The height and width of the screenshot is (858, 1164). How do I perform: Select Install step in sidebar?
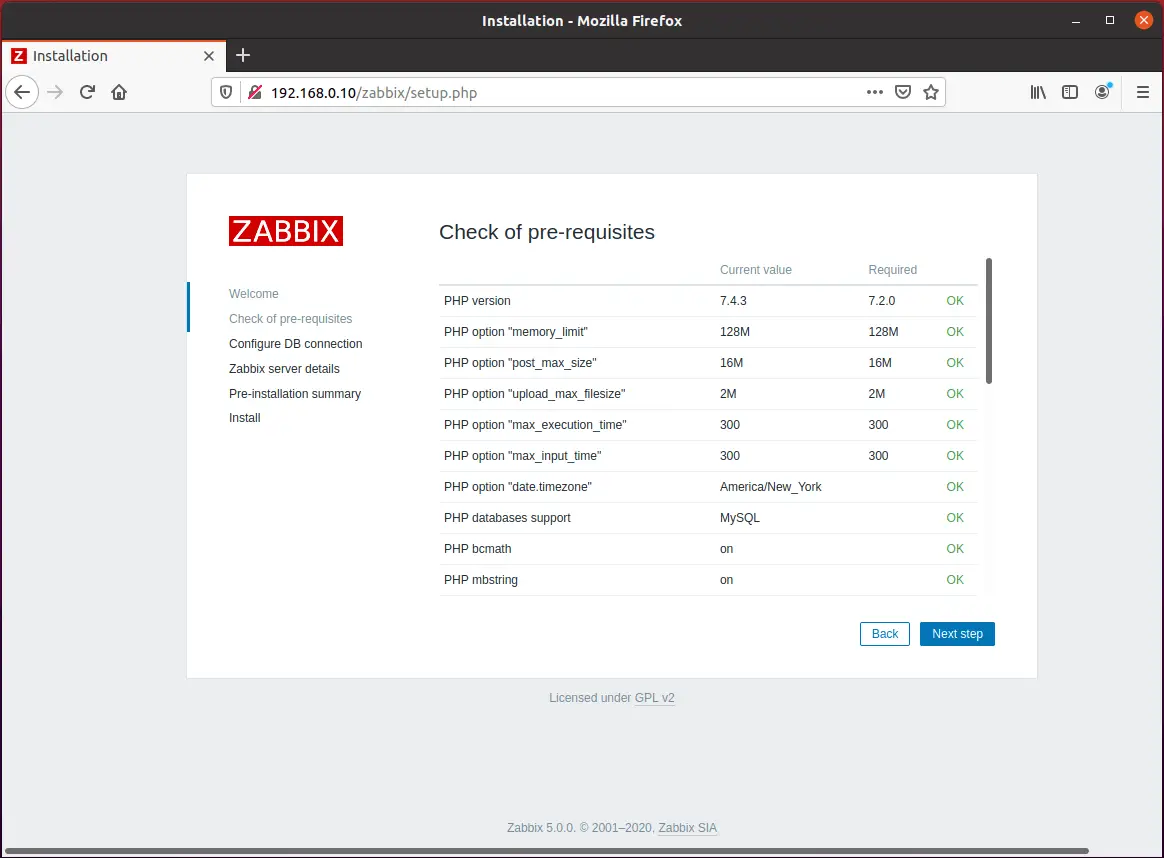pyautogui.click(x=244, y=418)
